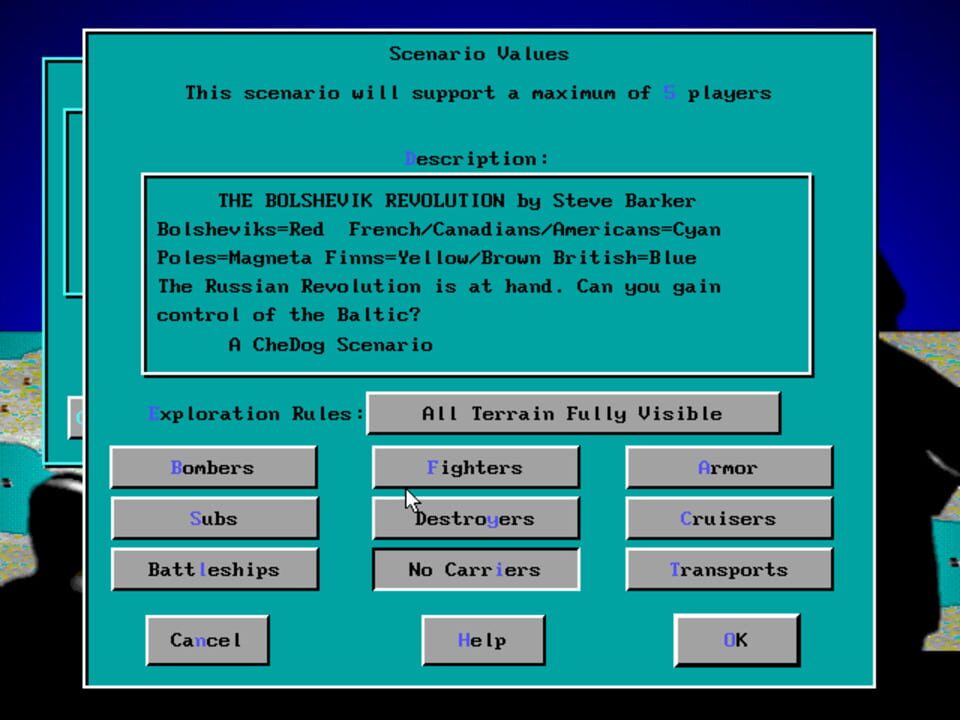Toggle Destroyers on or off
Image resolution: width=960 pixels, height=720 pixels.
coord(475,518)
